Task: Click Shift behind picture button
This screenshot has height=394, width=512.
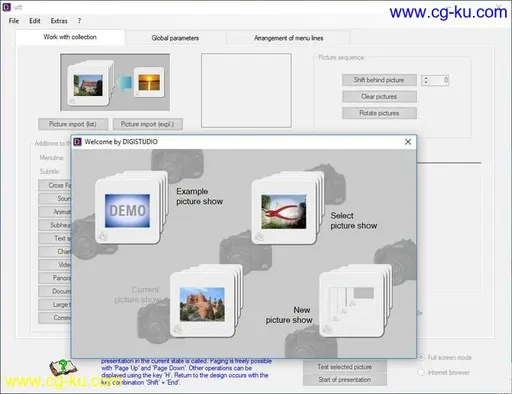Action: pos(379,80)
